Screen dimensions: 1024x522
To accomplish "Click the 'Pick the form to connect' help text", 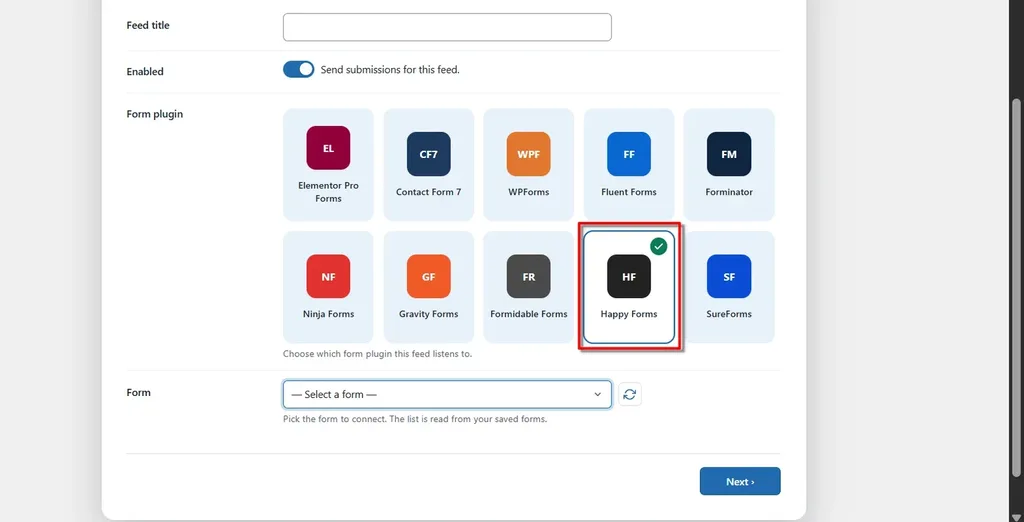I will (x=415, y=419).
